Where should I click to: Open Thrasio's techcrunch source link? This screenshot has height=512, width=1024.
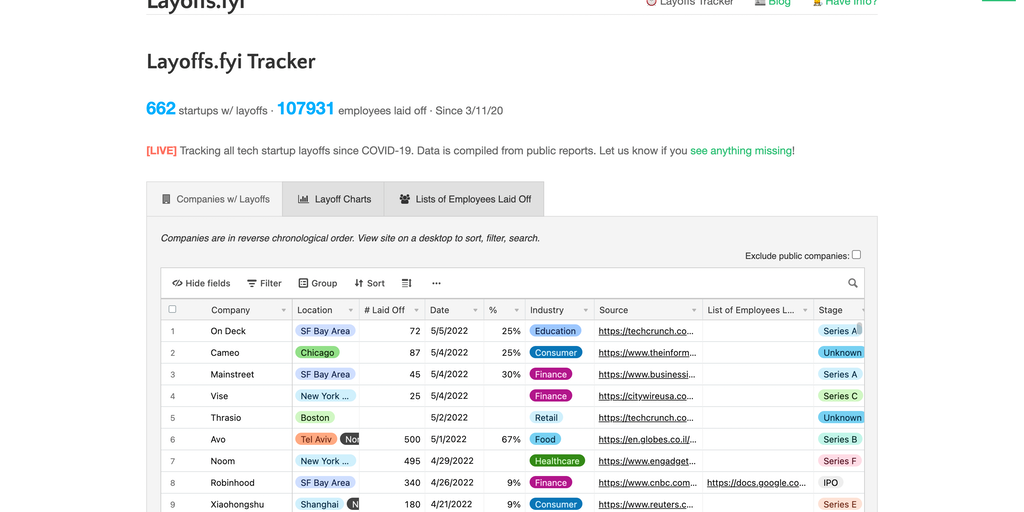[x=647, y=417]
